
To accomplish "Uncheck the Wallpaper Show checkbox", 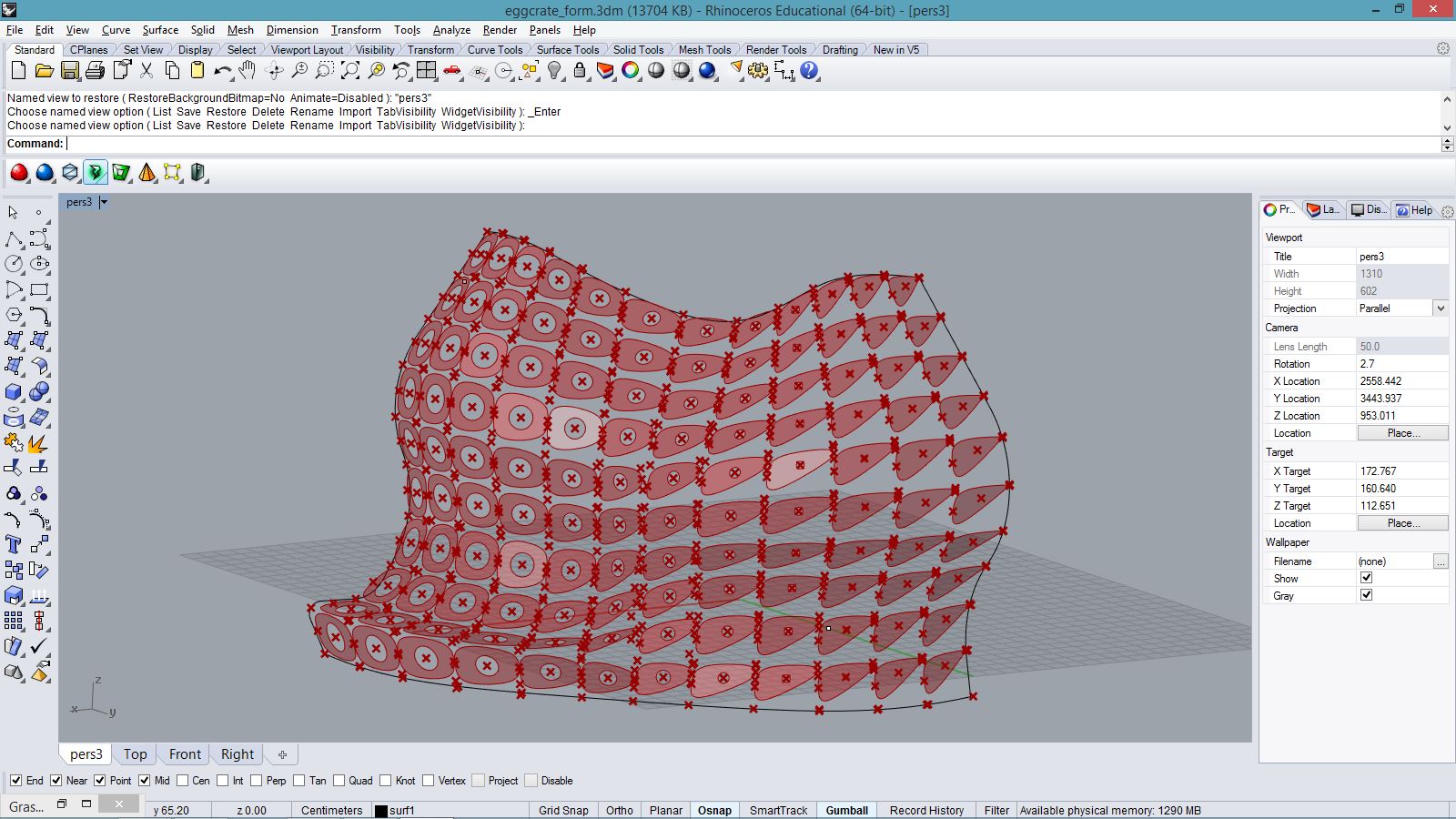I will pos(1366,578).
